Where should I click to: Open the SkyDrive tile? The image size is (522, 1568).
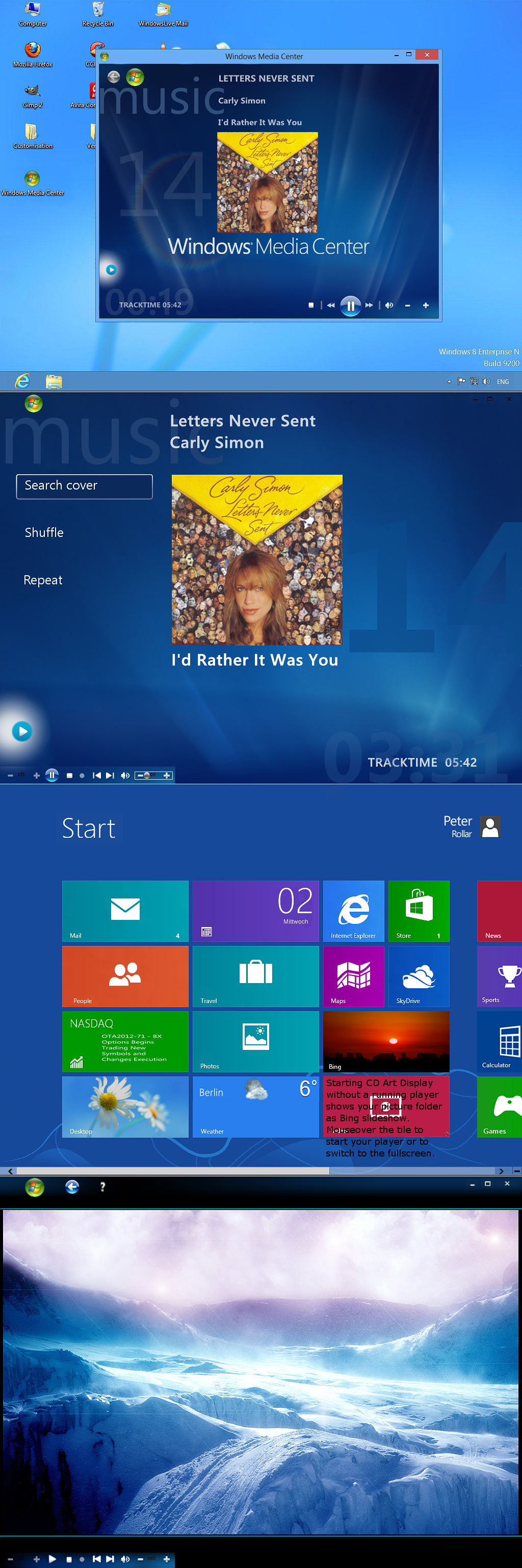[x=419, y=976]
